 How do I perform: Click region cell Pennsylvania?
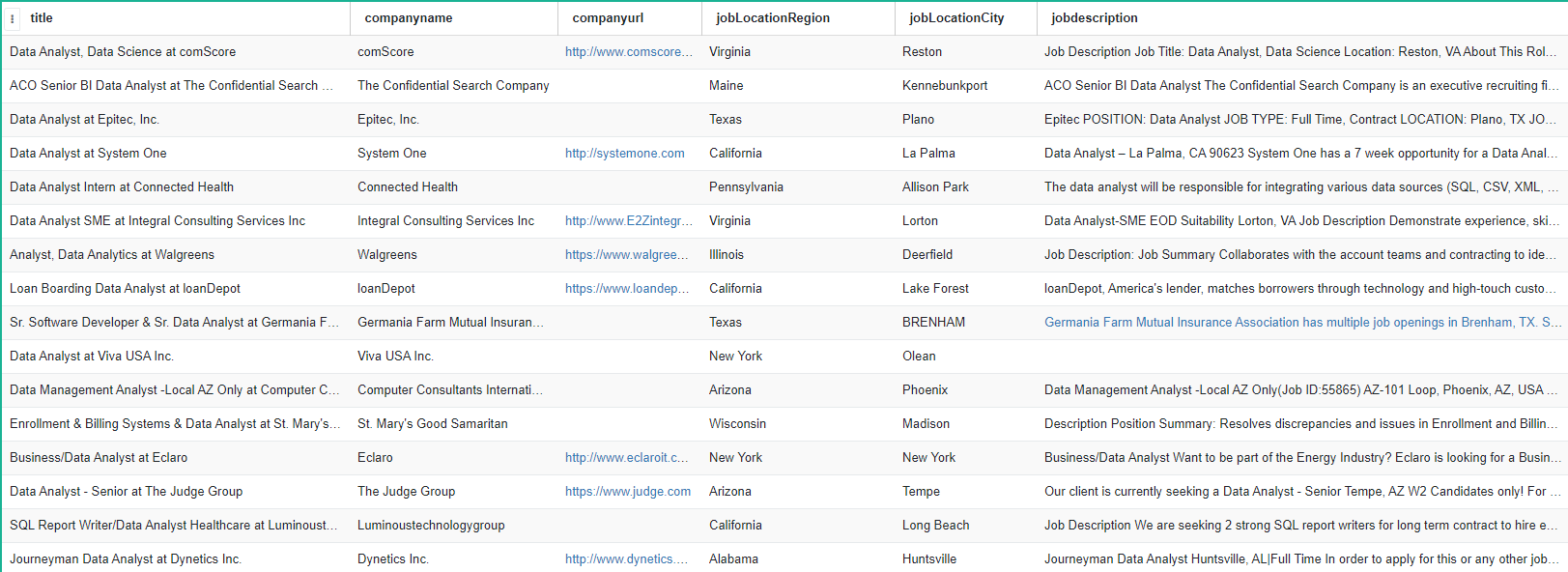[746, 187]
